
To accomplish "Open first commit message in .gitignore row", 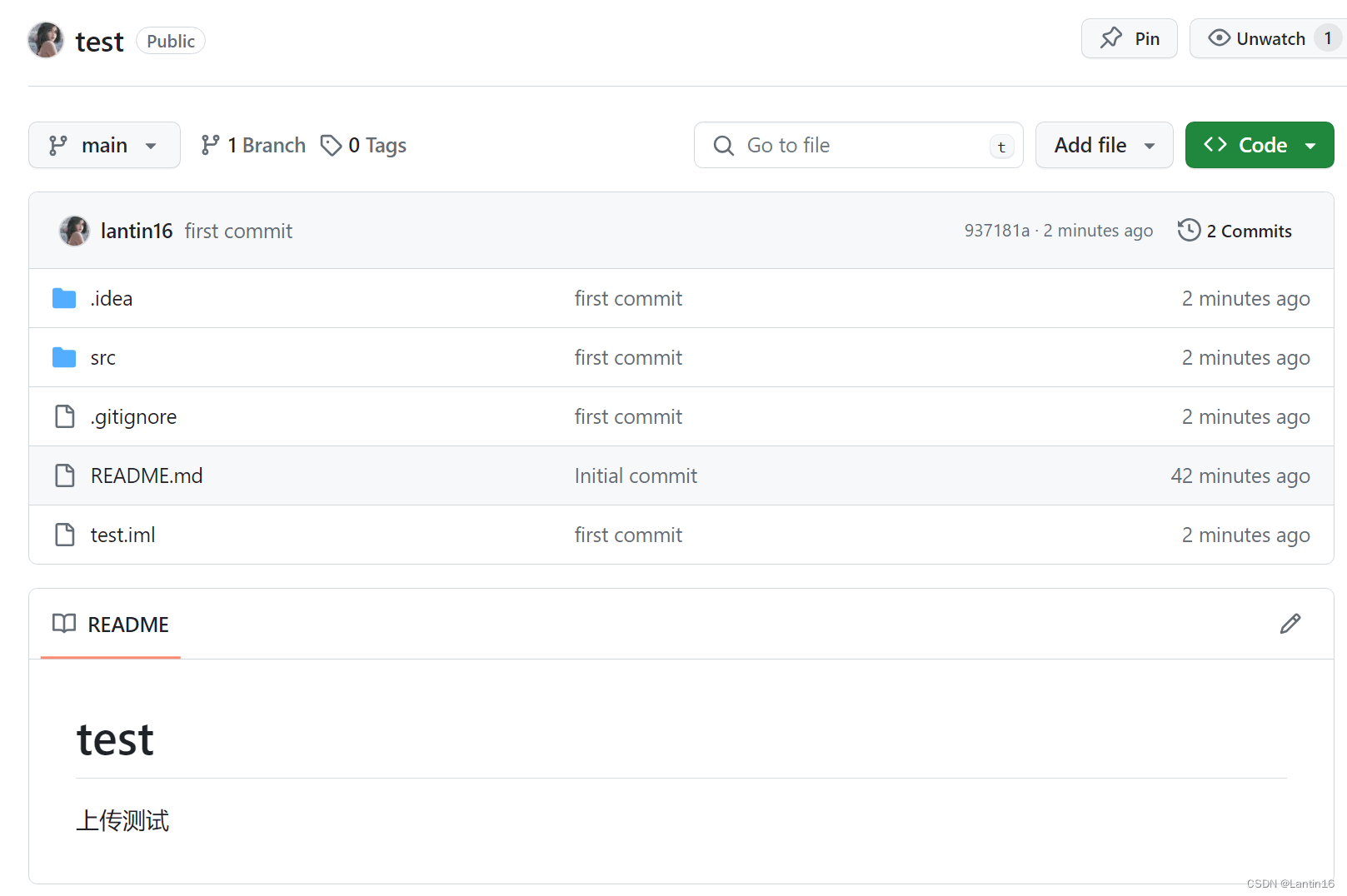I will point(628,416).
